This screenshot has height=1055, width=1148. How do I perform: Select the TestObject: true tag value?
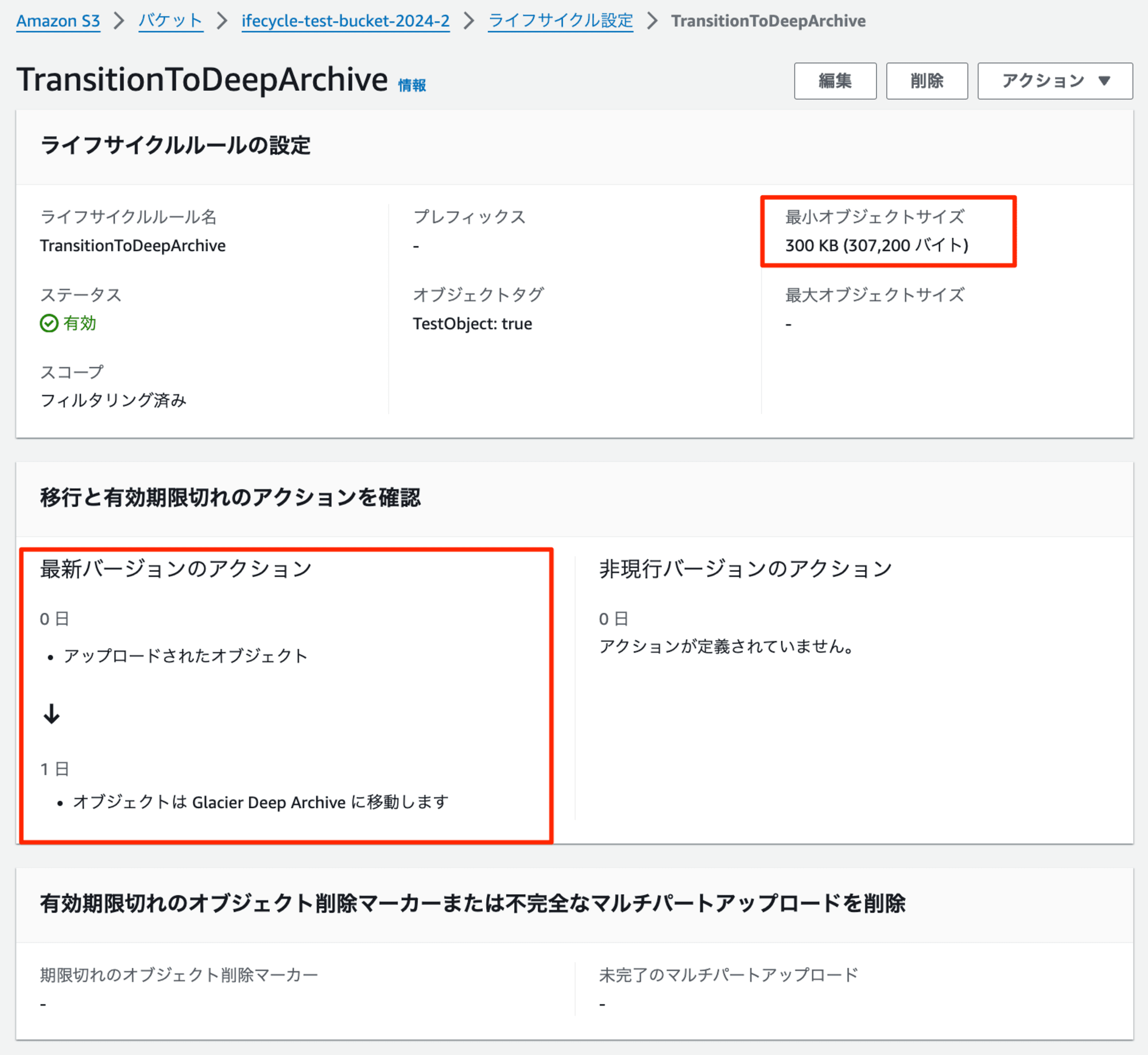pyautogui.click(x=472, y=324)
